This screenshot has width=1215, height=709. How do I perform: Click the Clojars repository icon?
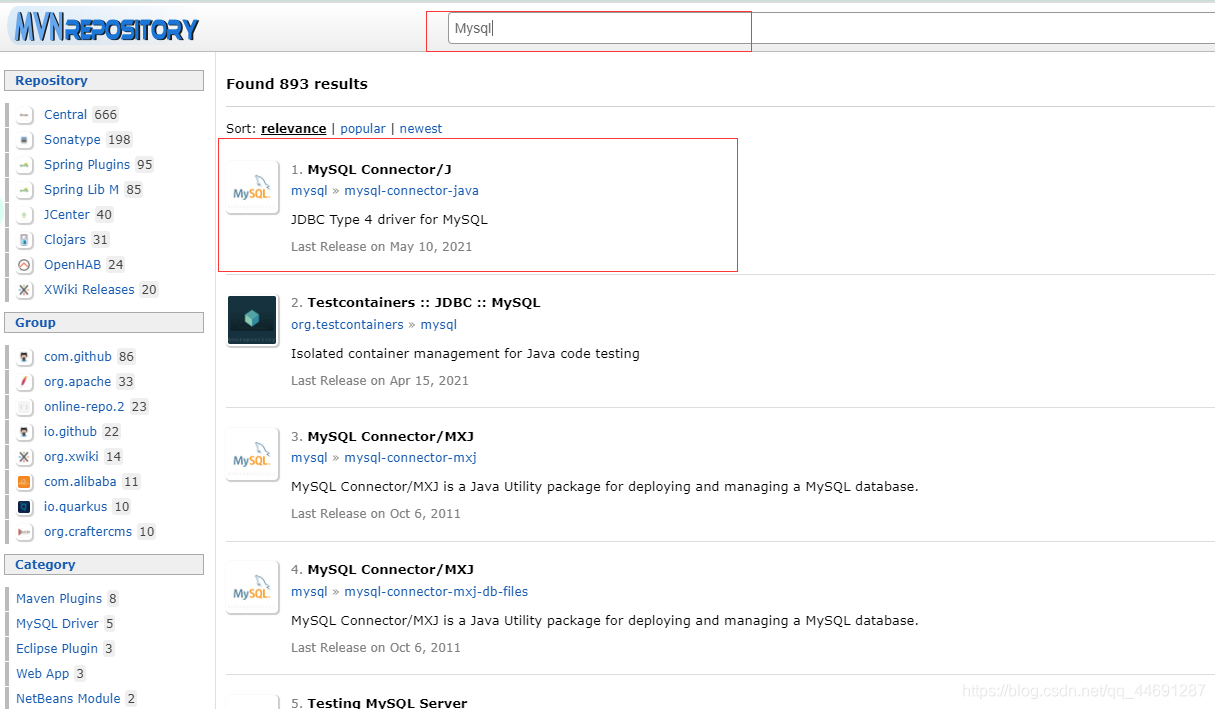click(25, 240)
